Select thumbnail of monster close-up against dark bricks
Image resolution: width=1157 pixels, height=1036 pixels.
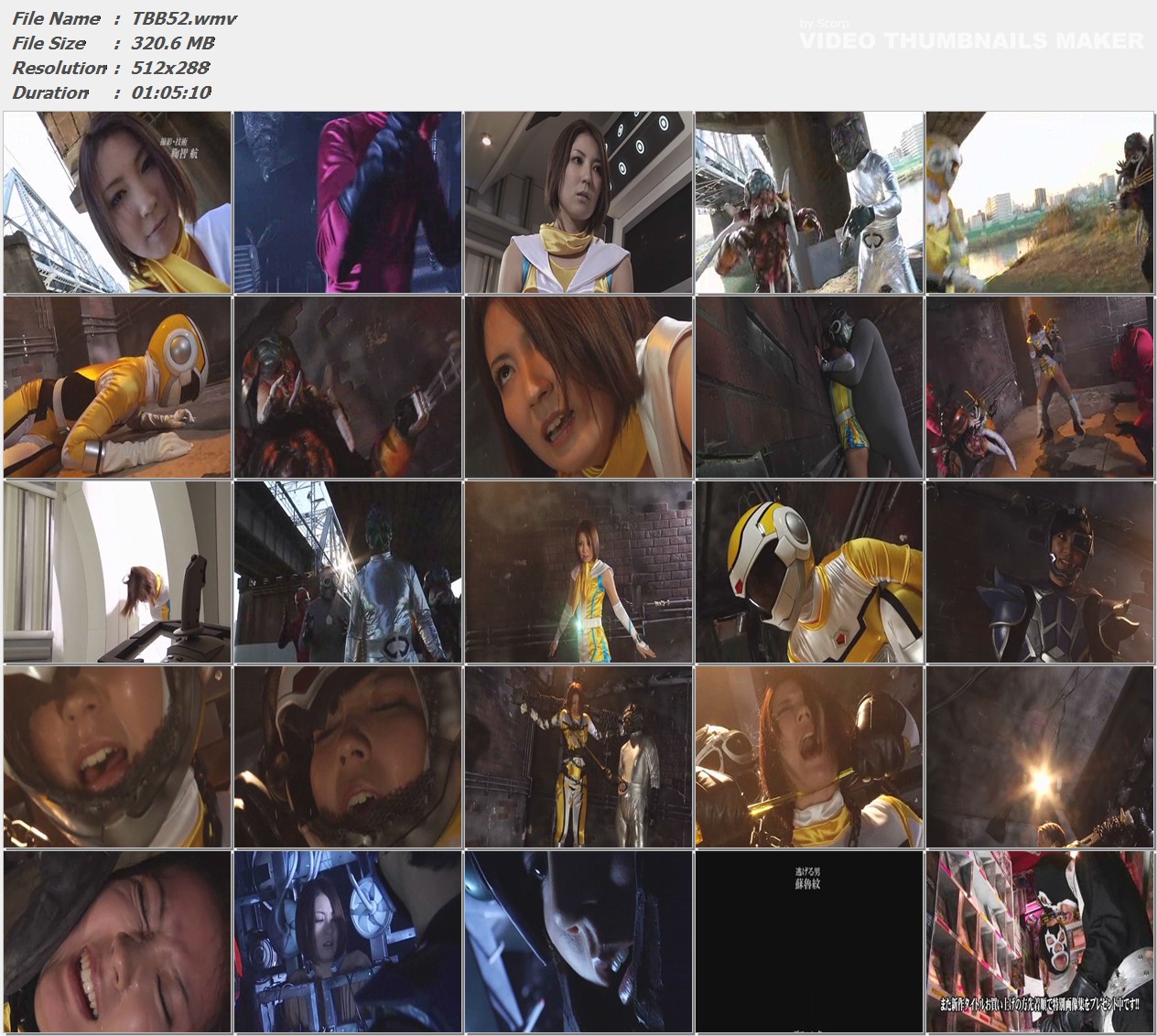[x=348, y=387]
